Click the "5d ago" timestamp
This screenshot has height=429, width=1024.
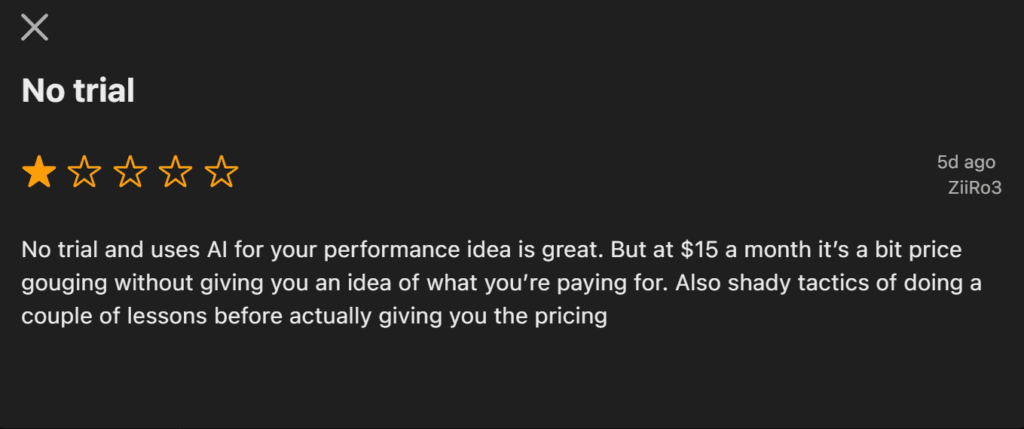pyautogui.click(x=967, y=161)
